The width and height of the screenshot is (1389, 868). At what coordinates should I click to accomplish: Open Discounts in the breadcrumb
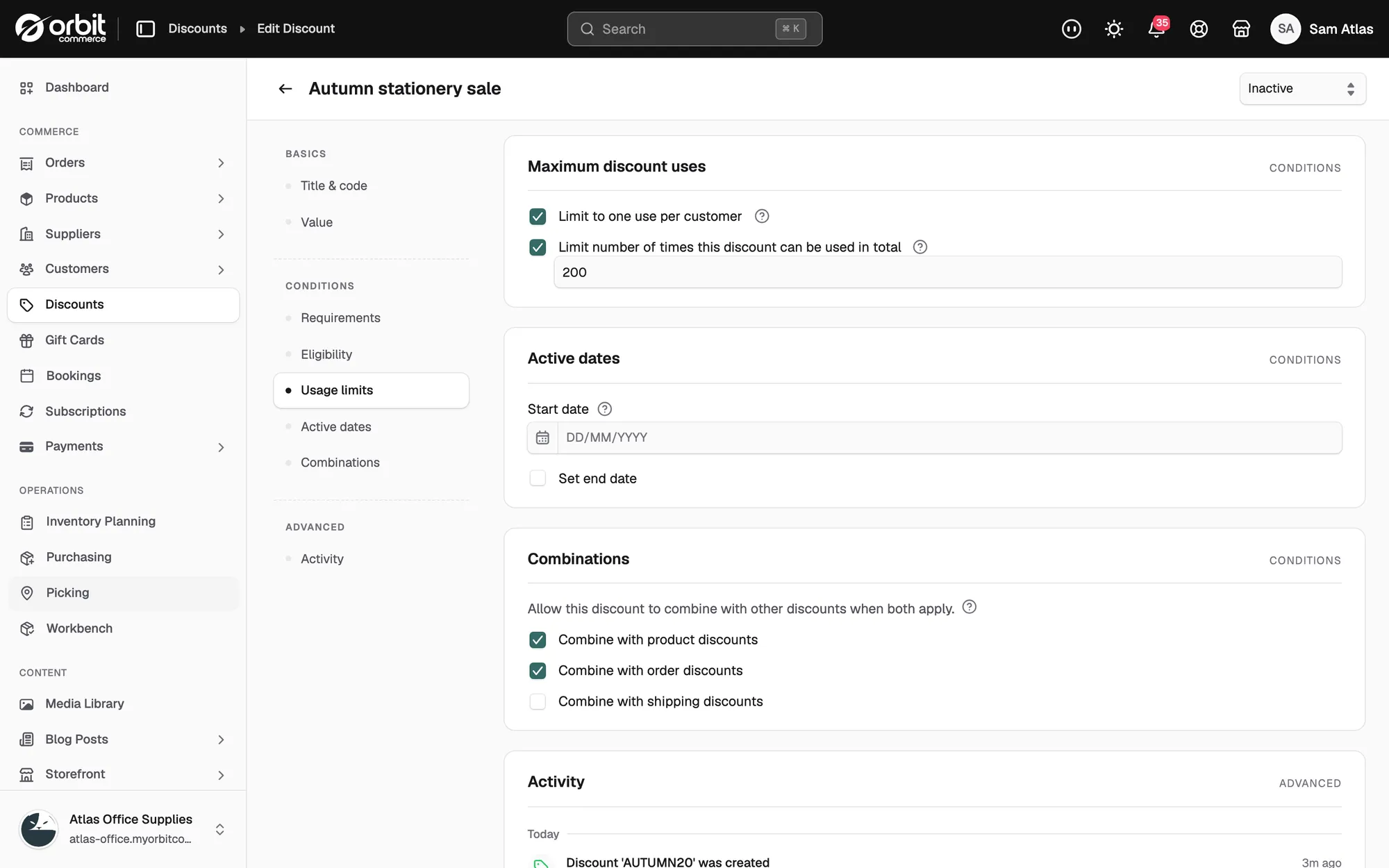click(197, 28)
